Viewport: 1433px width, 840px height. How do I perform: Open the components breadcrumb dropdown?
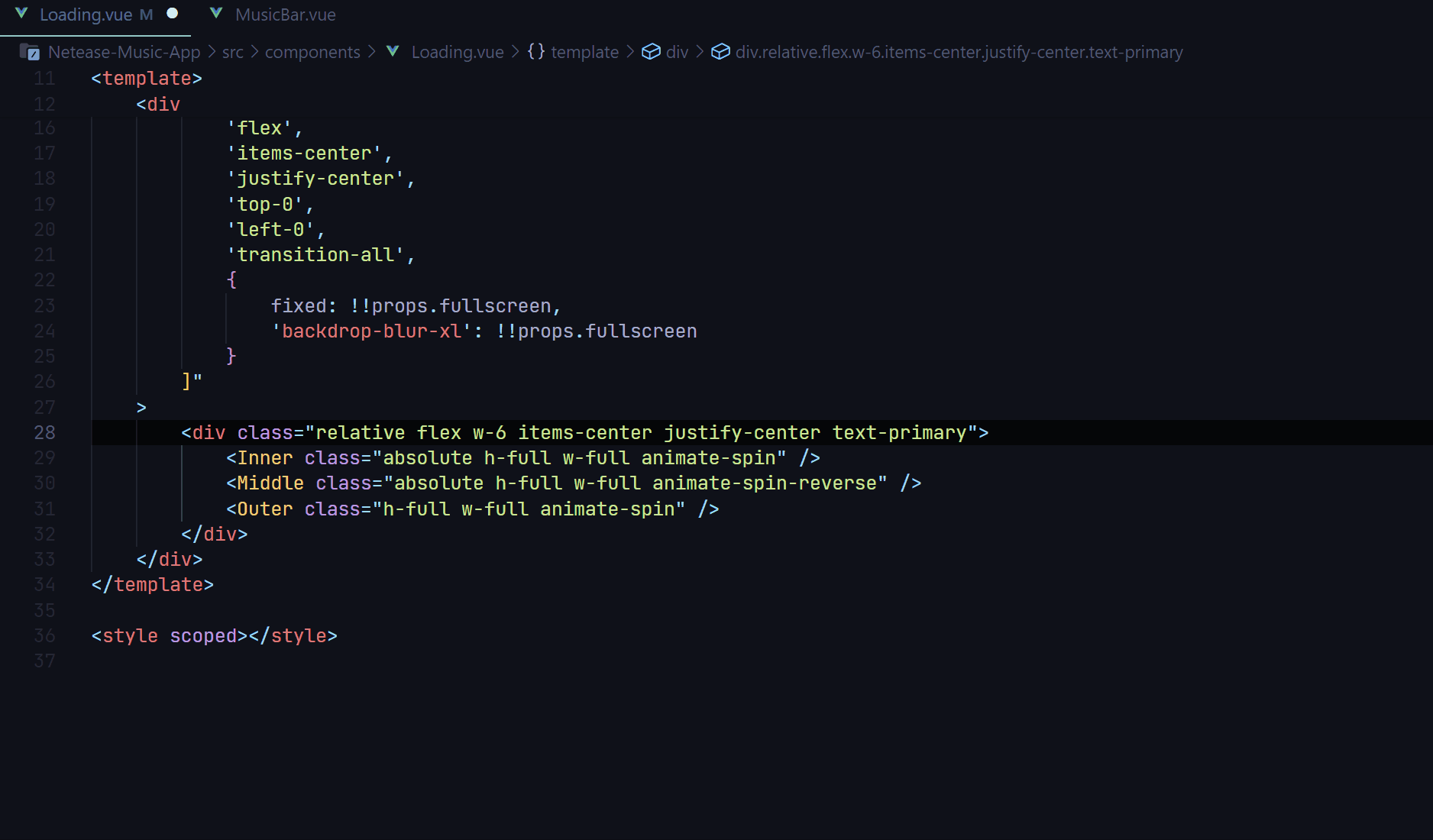point(312,51)
